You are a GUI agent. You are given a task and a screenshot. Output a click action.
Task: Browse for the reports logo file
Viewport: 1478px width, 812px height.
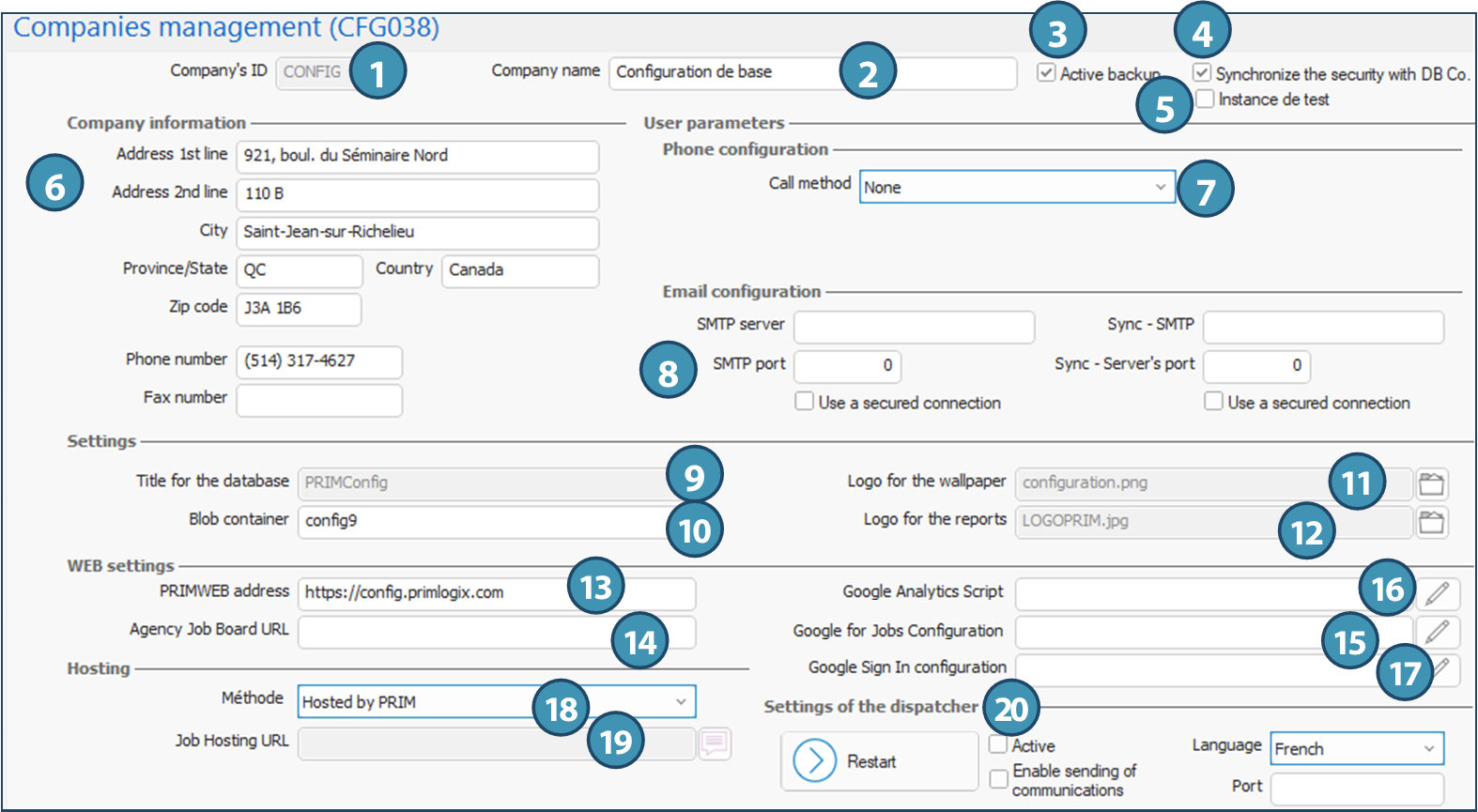[x=1431, y=522]
